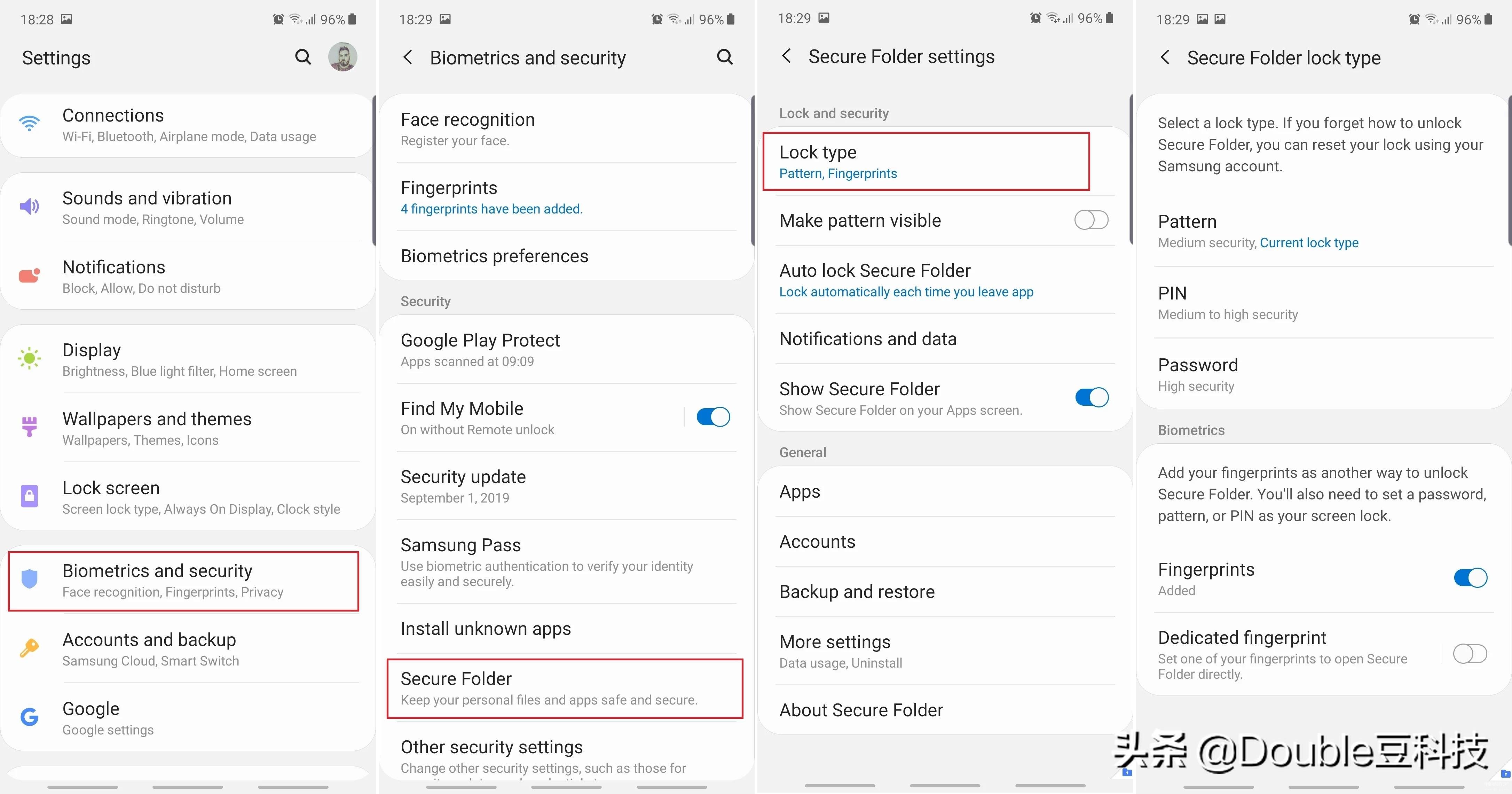This screenshot has width=1512, height=794.
Task: Choose Password high security lock
Action: (1324, 374)
